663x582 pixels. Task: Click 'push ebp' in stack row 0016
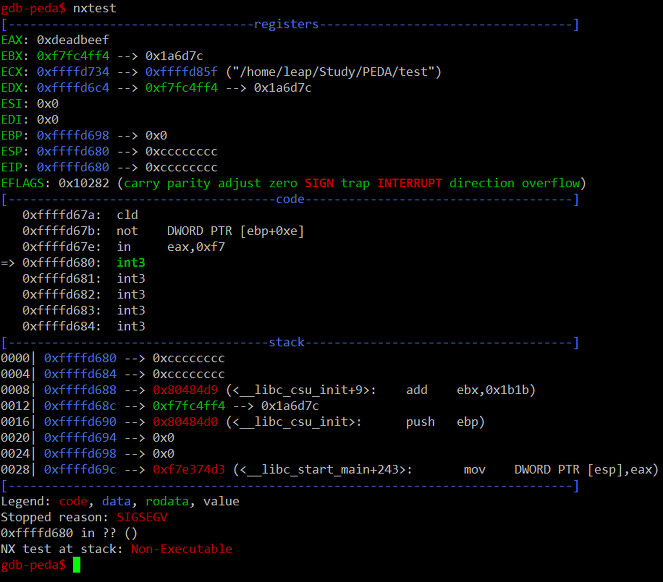(442, 422)
